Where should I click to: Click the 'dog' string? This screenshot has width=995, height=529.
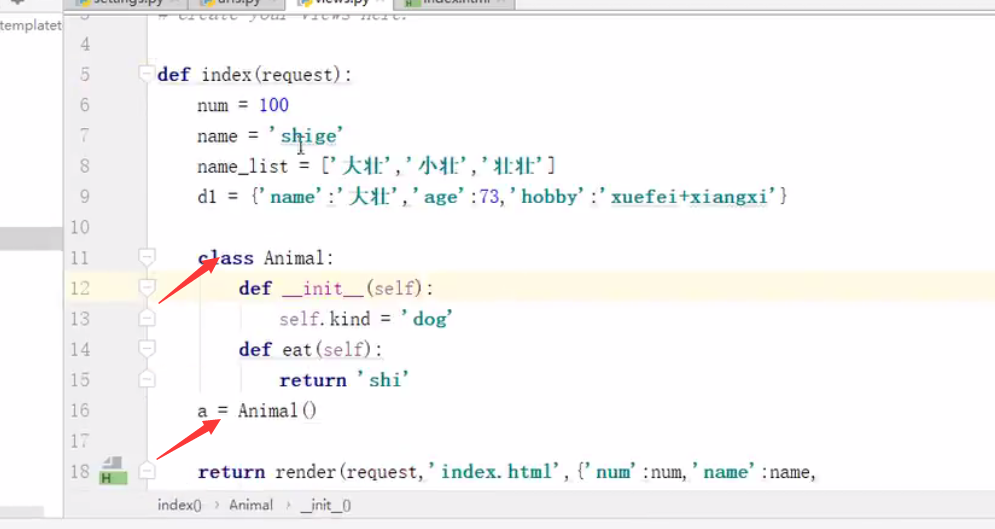click(428, 319)
